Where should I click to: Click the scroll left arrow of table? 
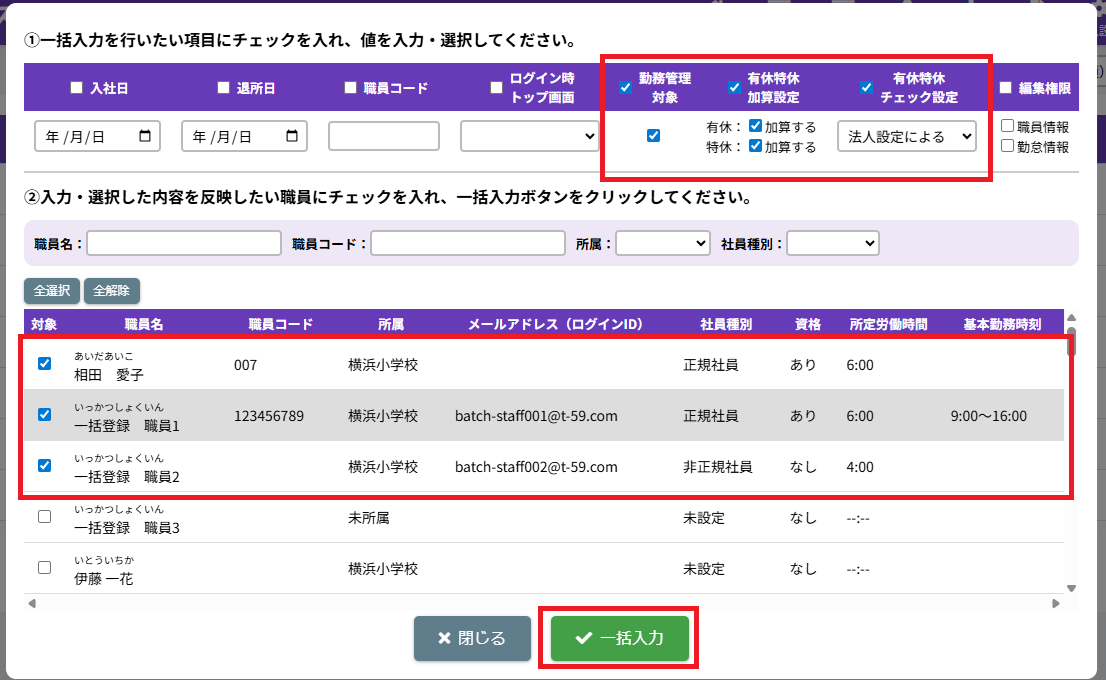(31, 603)
